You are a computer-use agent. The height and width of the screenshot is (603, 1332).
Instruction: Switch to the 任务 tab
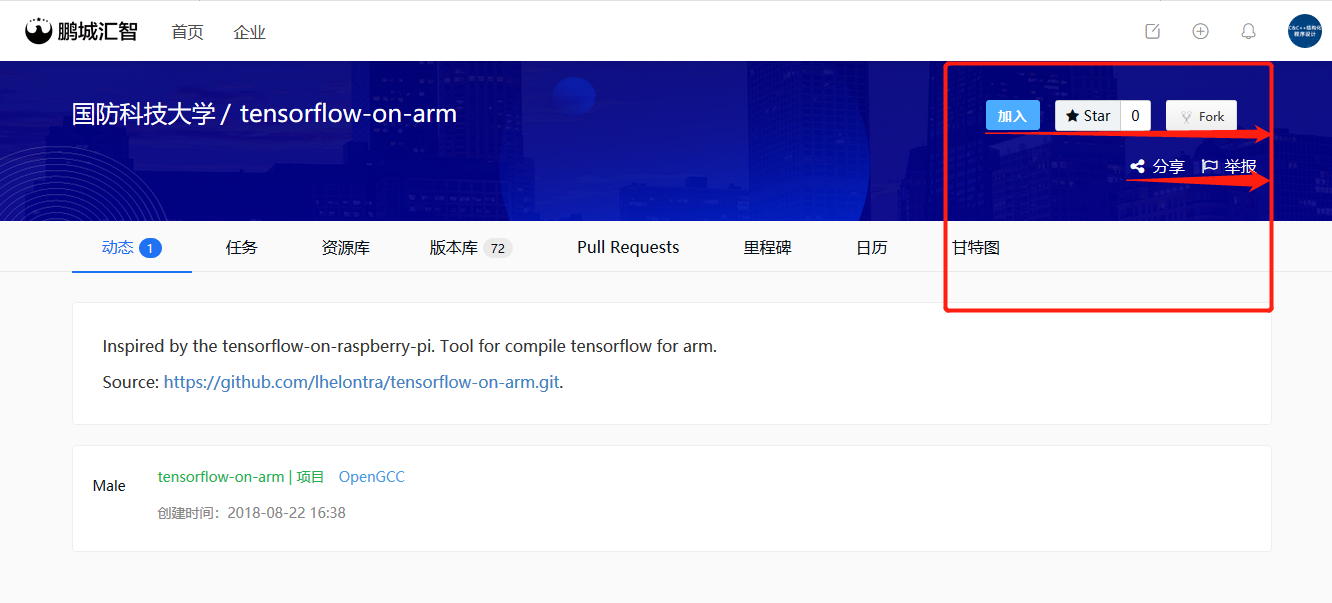tap(242, 247)
